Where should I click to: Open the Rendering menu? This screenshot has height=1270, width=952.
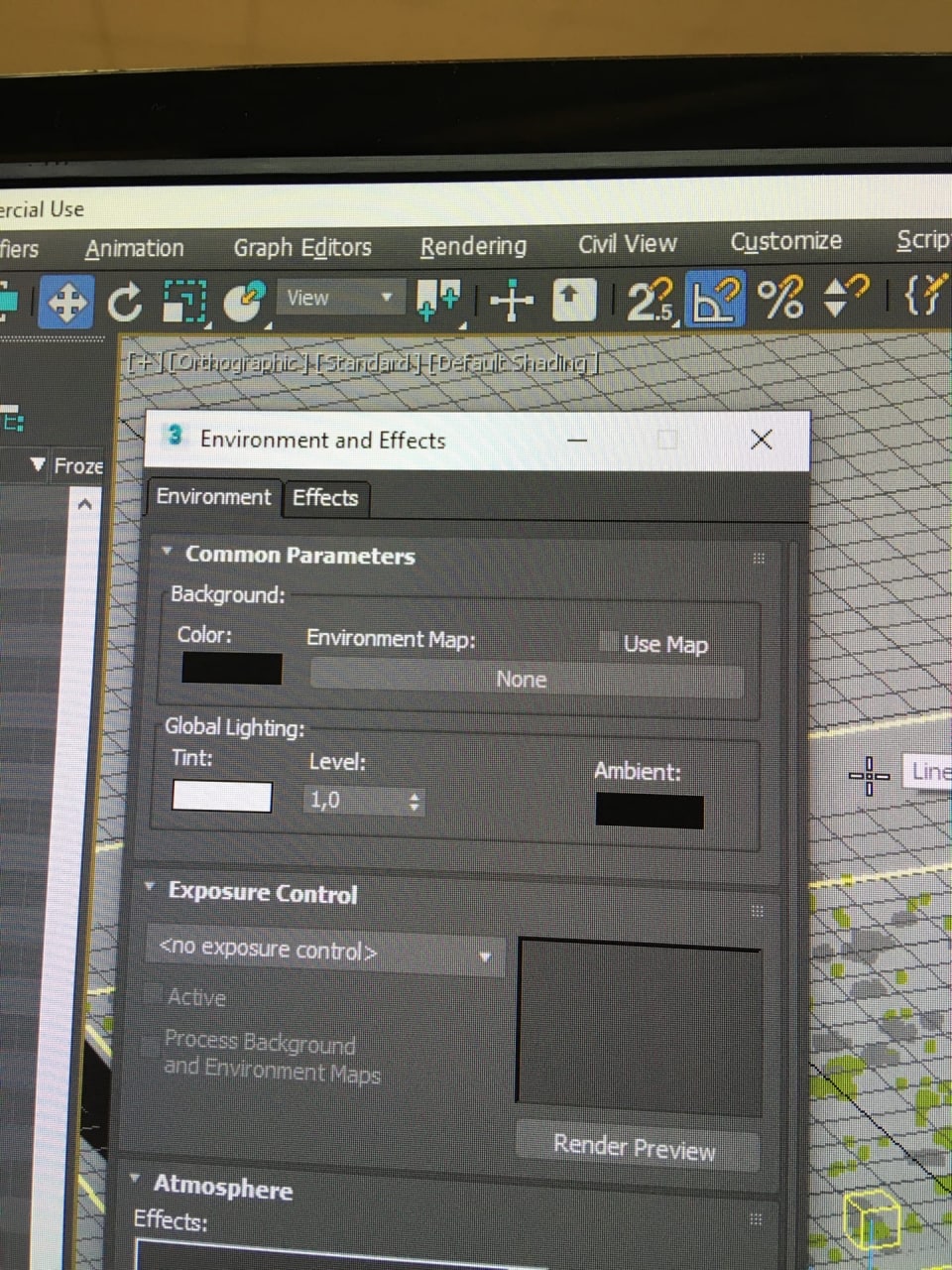click(473, 245)
